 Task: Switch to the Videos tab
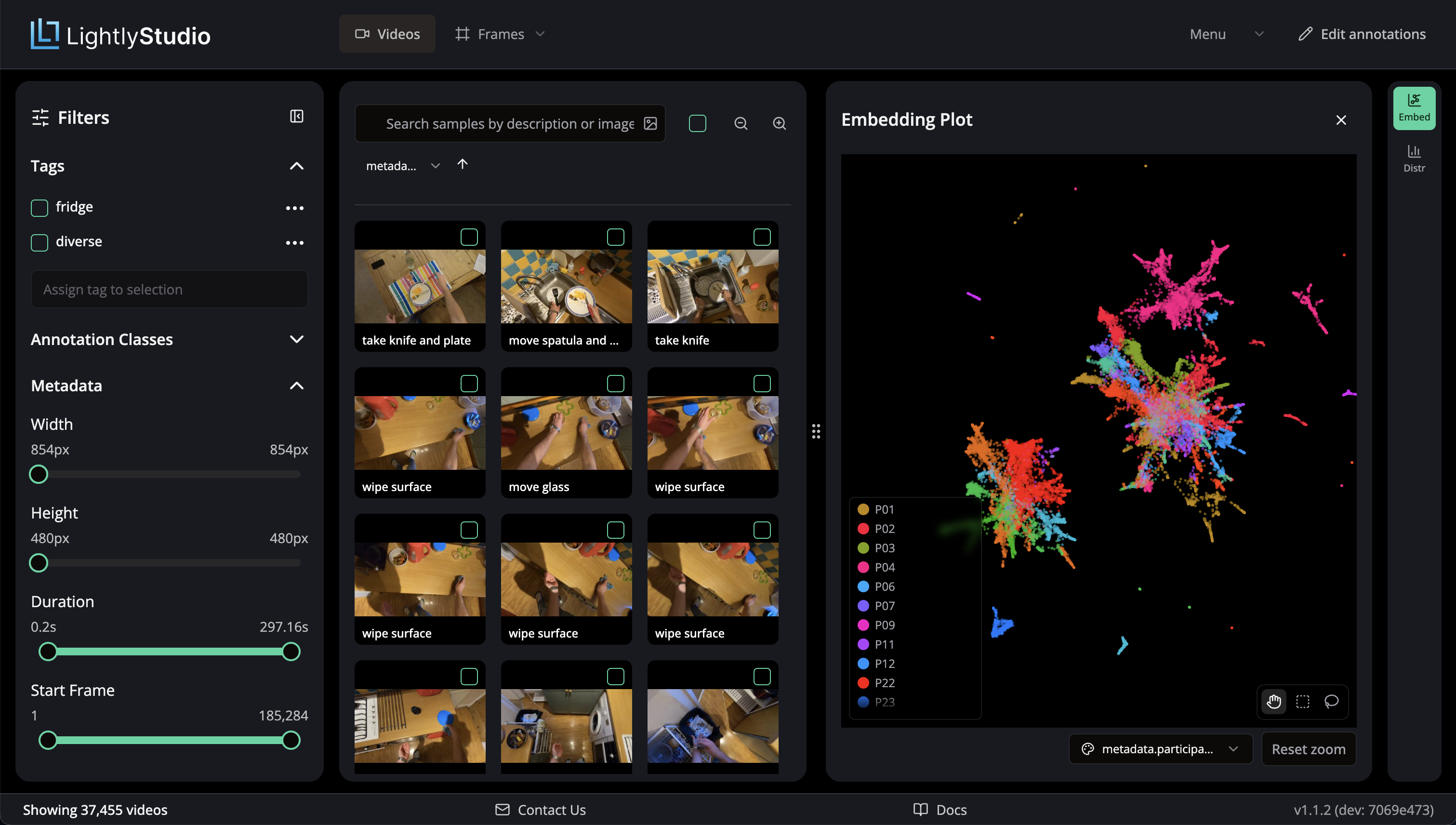coord(387,34)
